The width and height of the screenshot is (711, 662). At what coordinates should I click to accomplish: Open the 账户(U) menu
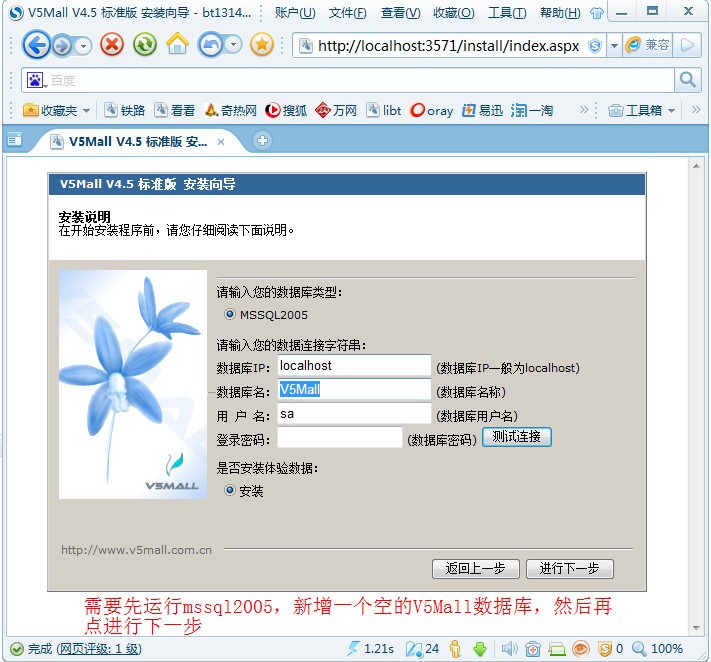coord(295,13)
